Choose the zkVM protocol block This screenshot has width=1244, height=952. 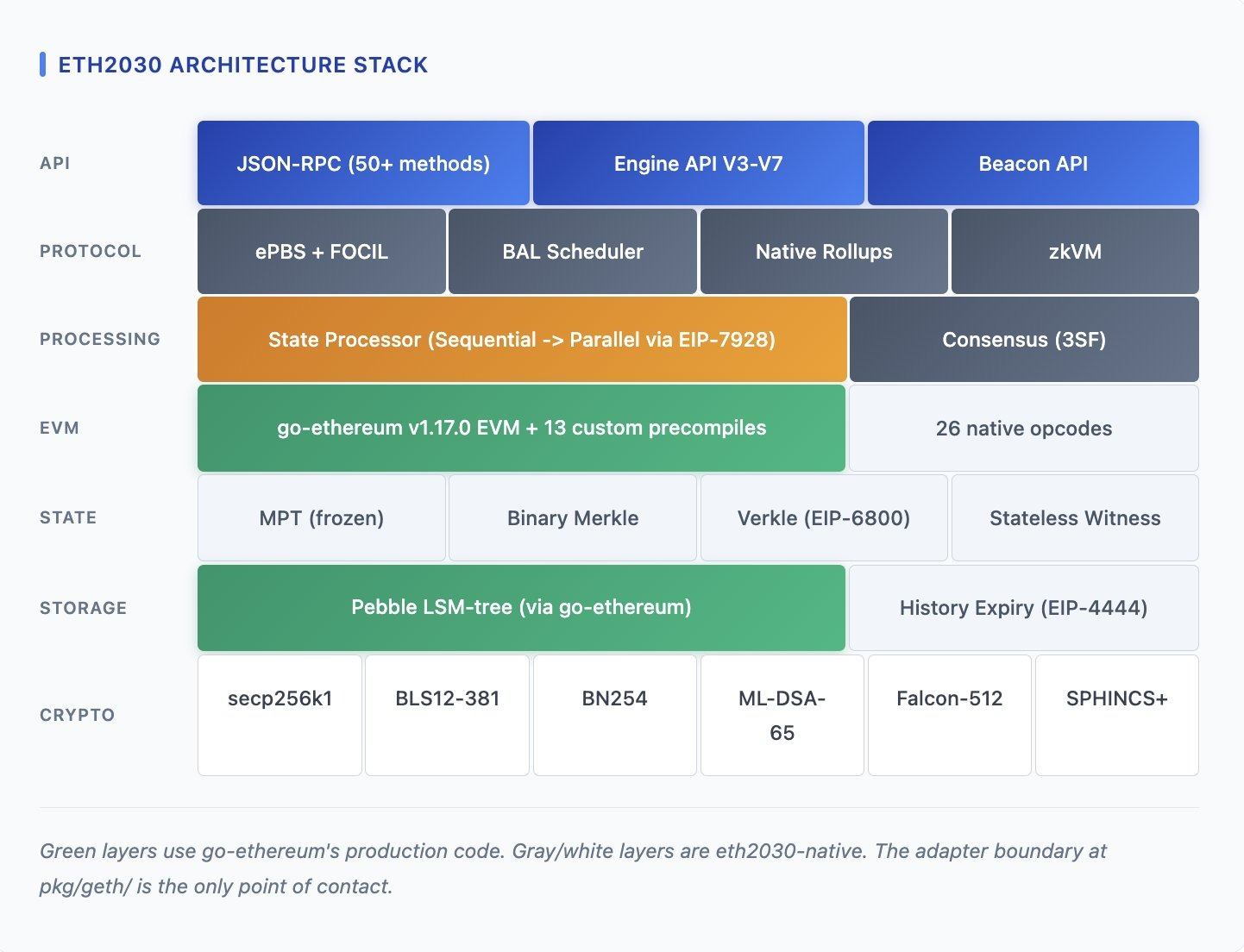(x=1075, y=252)
